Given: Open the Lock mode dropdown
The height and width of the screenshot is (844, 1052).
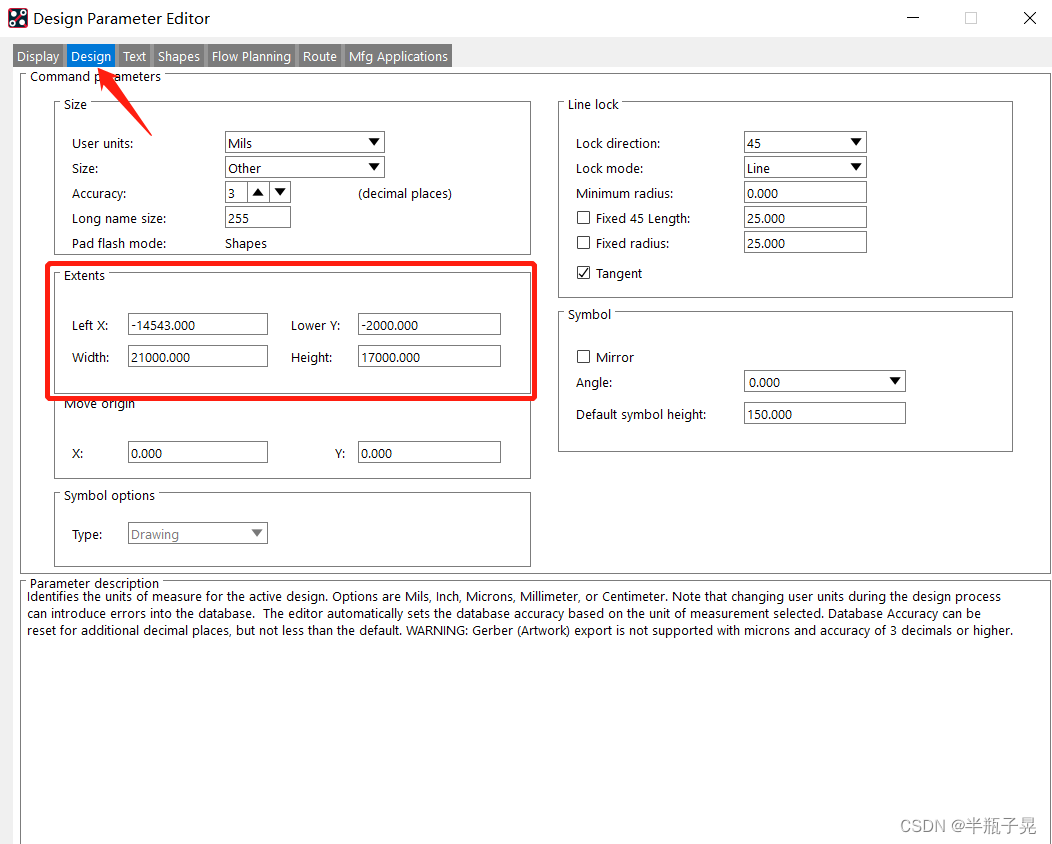Looking at the screenshot, I should point(857,167).
